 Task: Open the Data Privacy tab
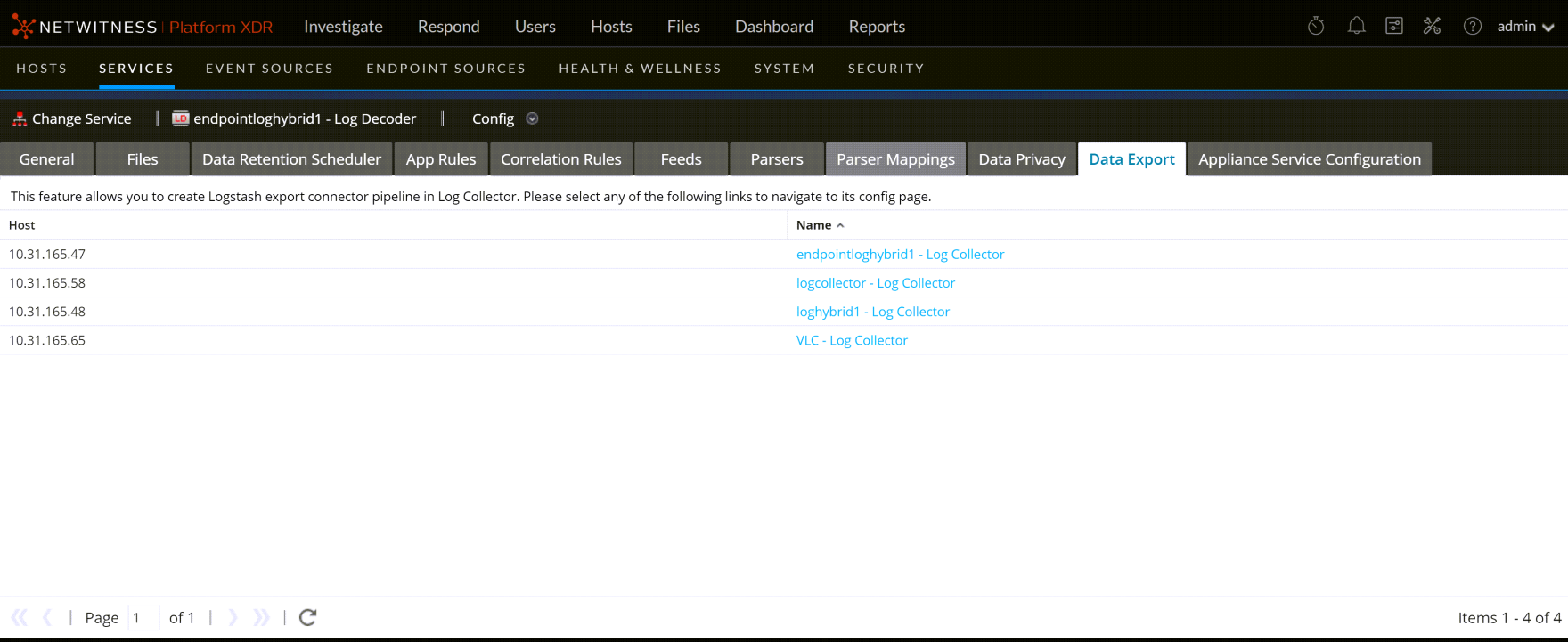tap(1022, 159)
